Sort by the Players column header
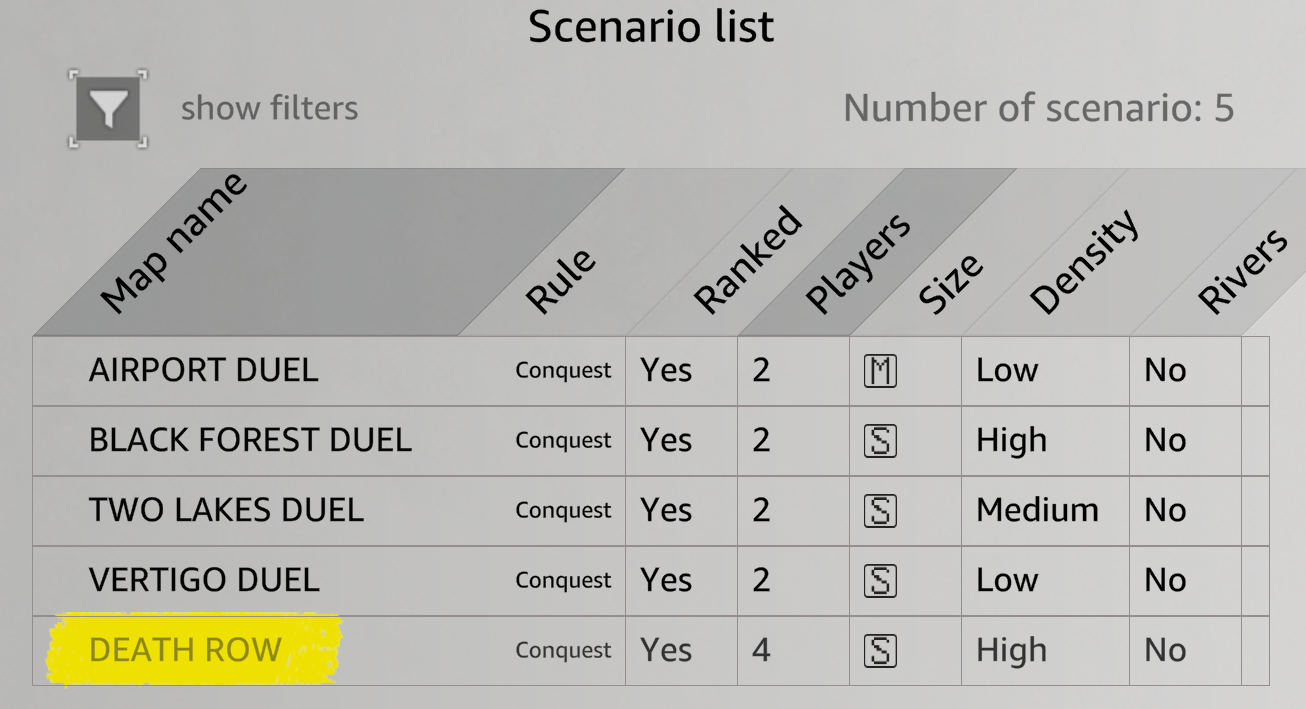This screenshot has width=1306, height=709. (858, 262)
